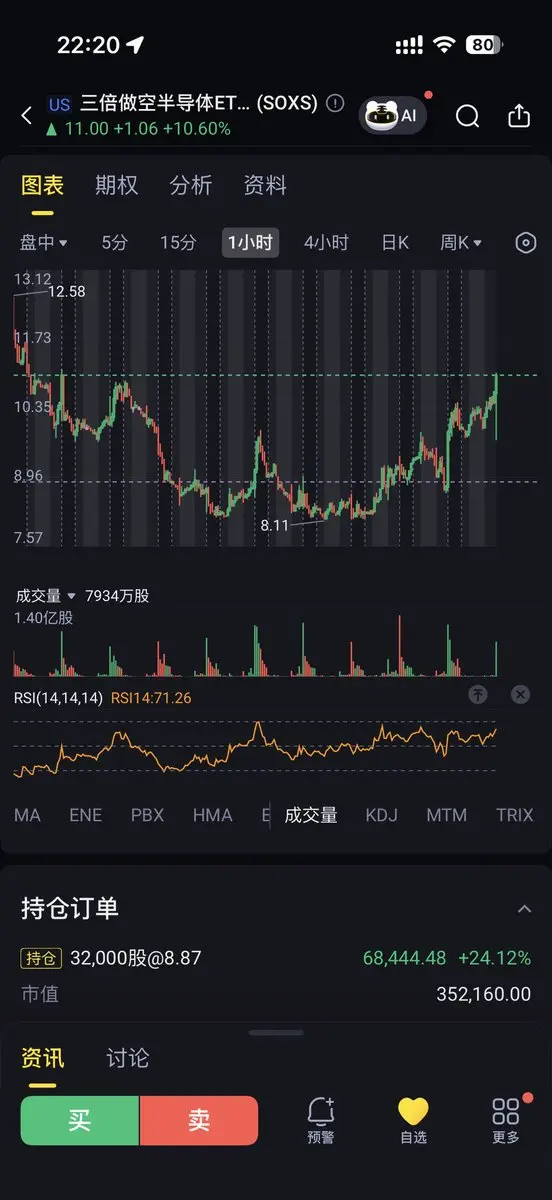This screenshot has height=1200, width=552.
Task: Open 更多 grid menu
Action: point(506,1120)
